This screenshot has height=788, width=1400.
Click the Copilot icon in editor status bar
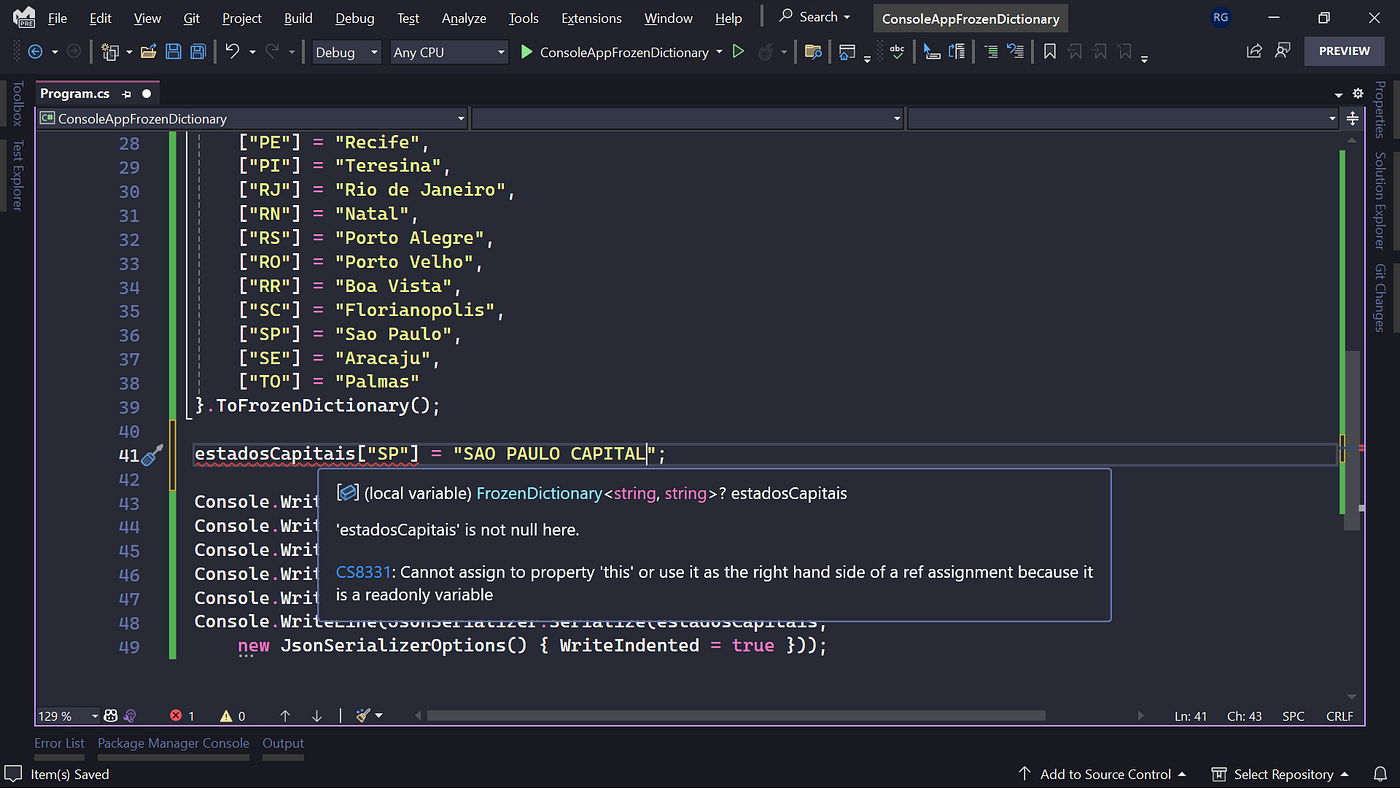[110, 716]
